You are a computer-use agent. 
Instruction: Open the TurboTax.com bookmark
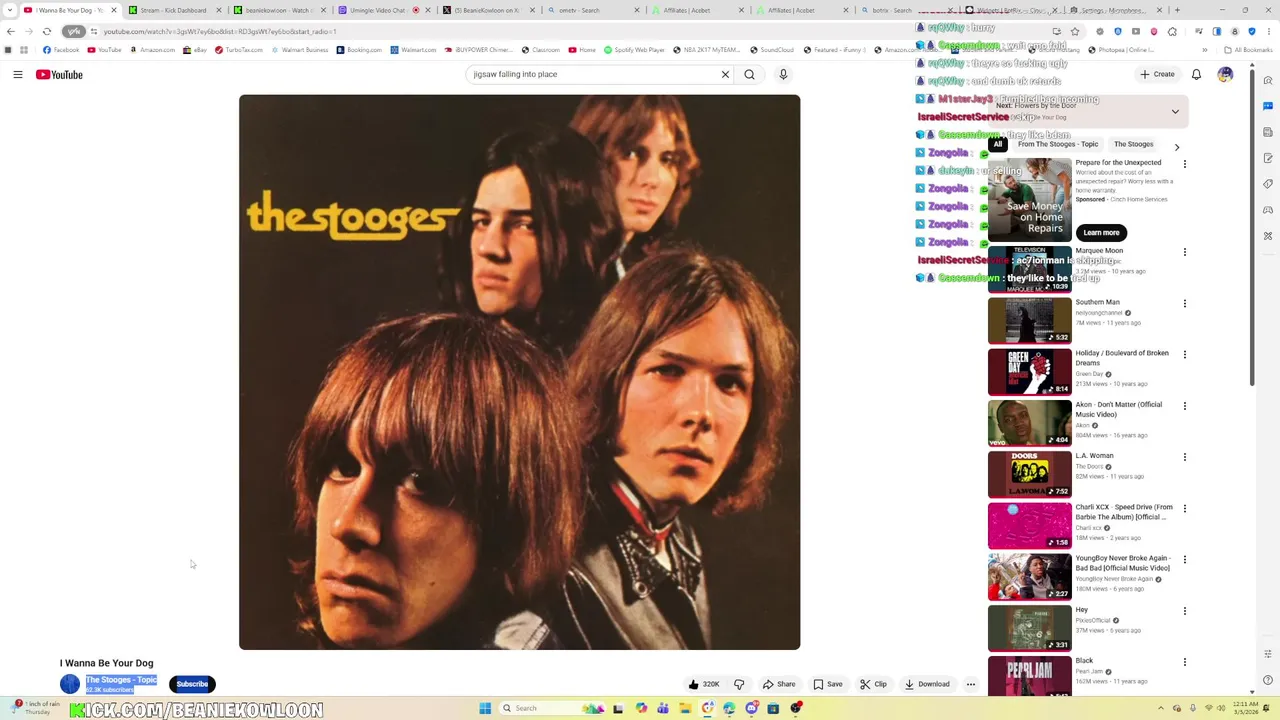point(239,50)
